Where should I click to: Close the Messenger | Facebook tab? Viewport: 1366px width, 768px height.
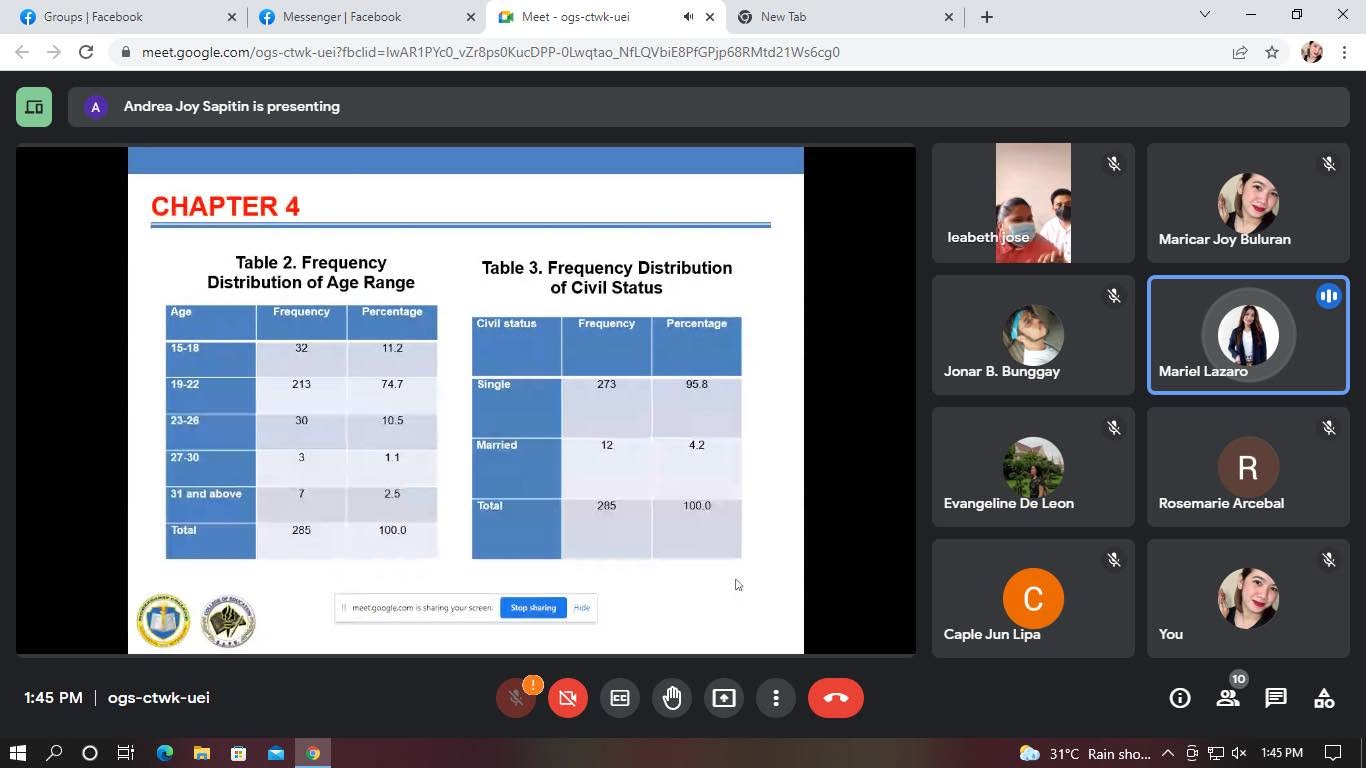(x=471, y=17)
